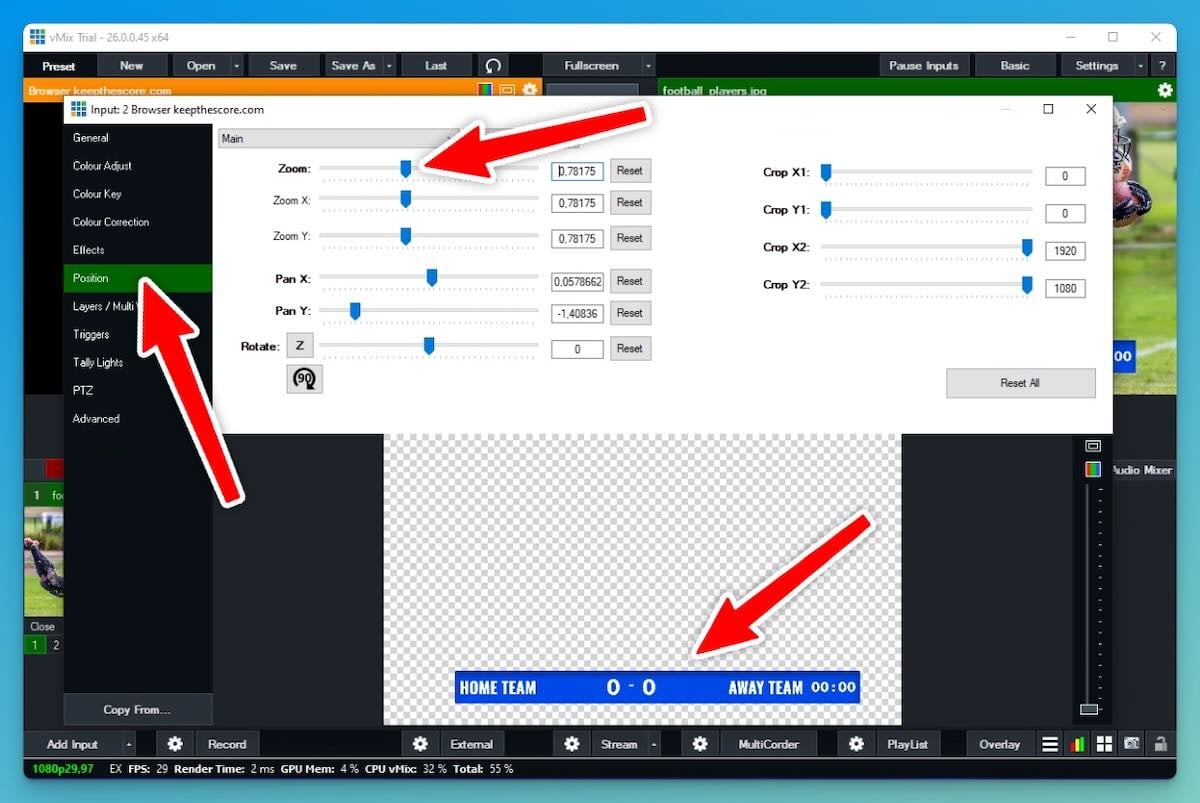This screenshot has height=803, width=1200.
Task: Open the Stream dropdown arrow
Action: point(651,744)
